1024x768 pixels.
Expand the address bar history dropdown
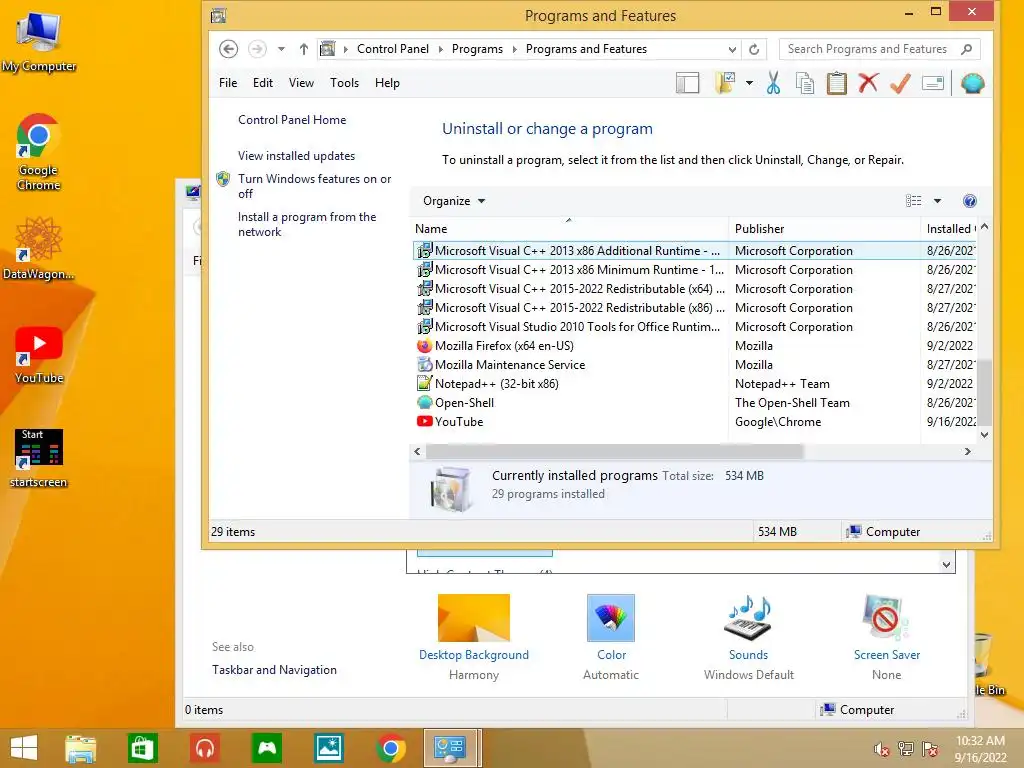click(732, 50)
